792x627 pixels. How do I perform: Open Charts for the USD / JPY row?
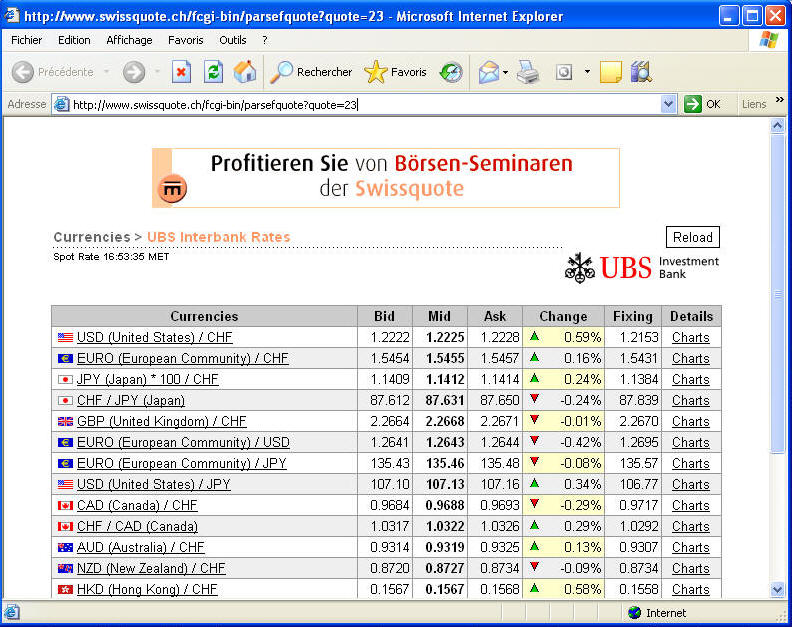pos(690,484)
